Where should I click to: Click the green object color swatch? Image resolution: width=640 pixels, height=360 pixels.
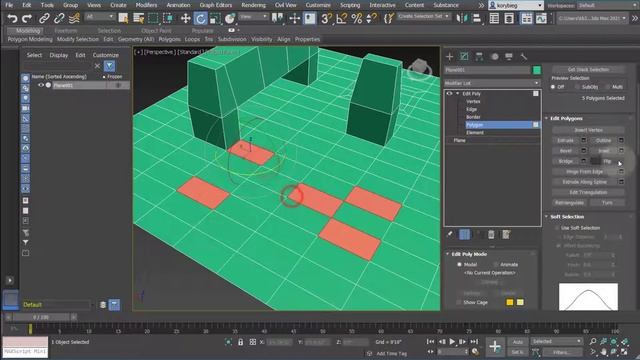pyautogui.click(x=537, y=70)
